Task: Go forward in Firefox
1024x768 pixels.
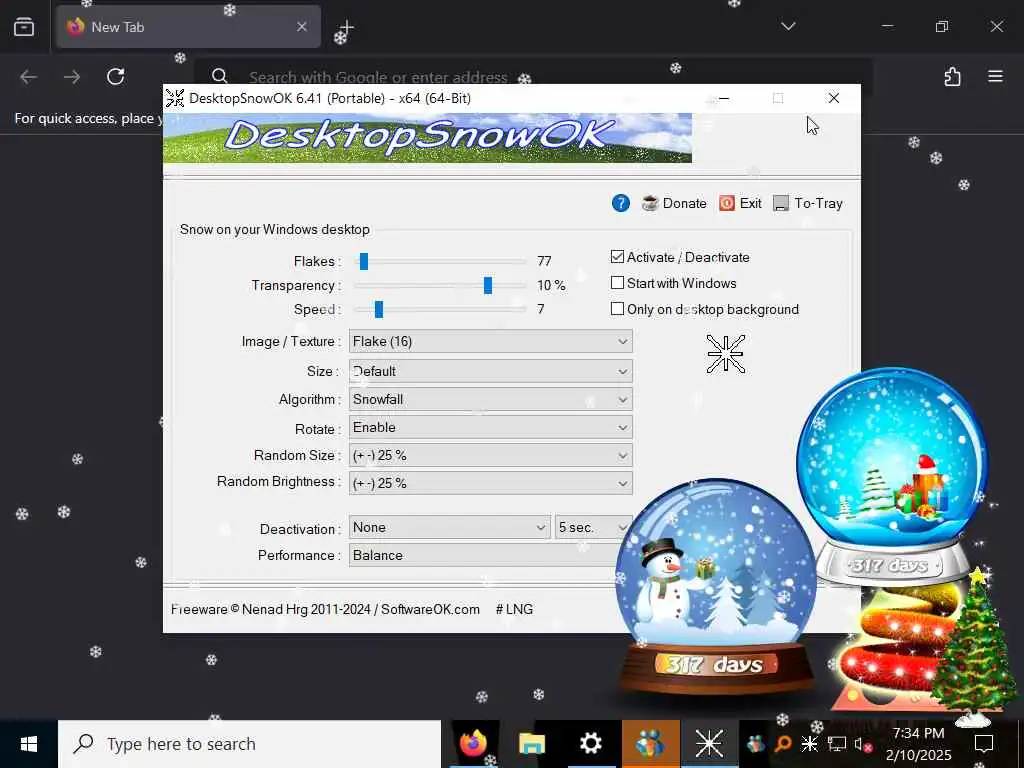Action: tap(72, 76)
